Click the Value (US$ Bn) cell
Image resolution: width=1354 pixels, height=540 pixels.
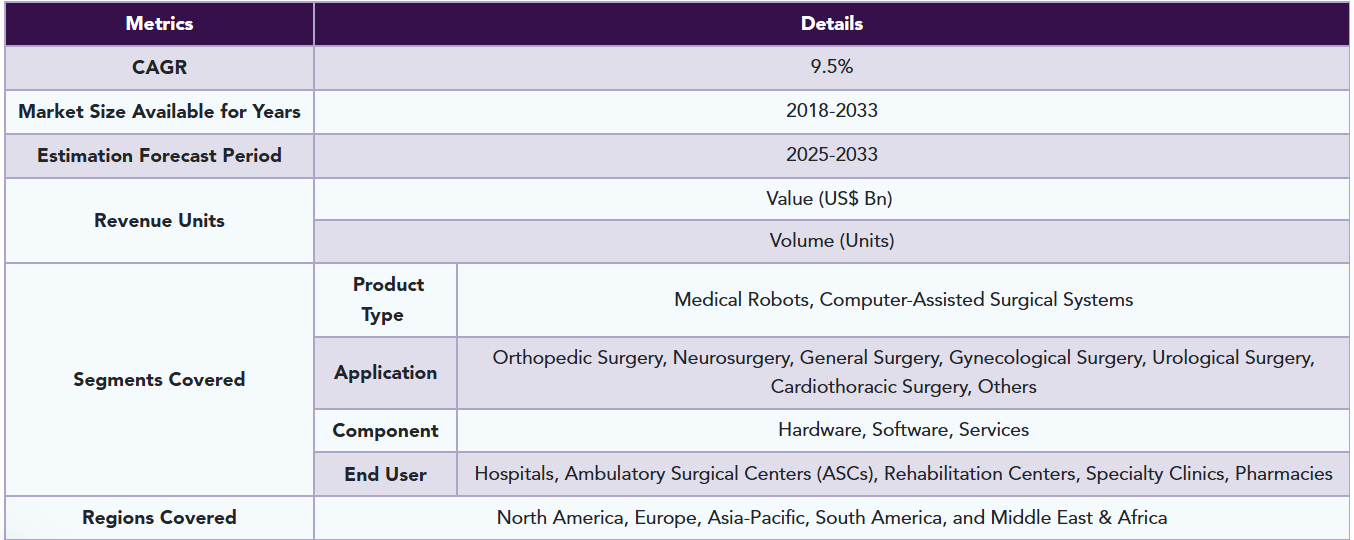click(832, 199)
